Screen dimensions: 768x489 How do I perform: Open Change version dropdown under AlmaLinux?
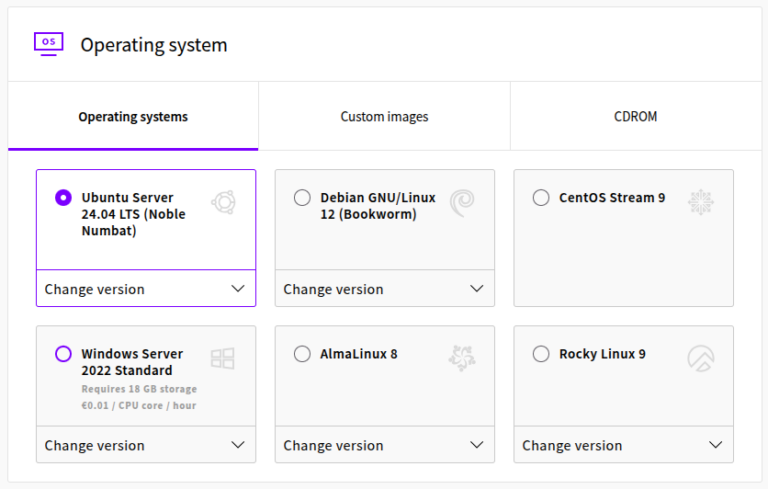coord(385,445)
